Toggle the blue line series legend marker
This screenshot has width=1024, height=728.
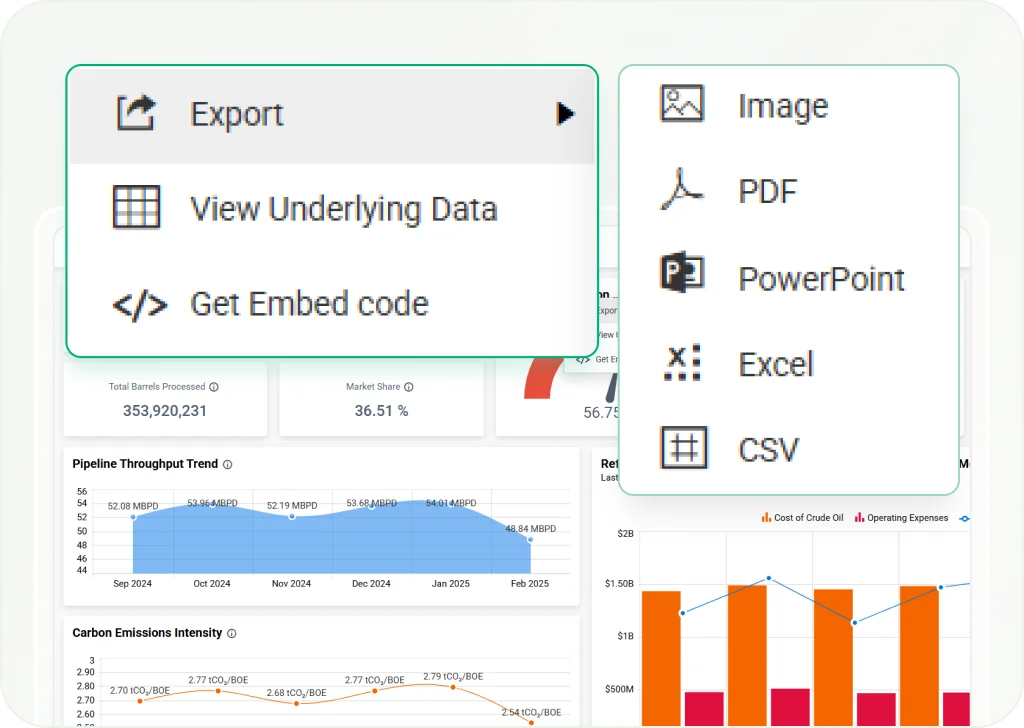(x=964, y=518)
